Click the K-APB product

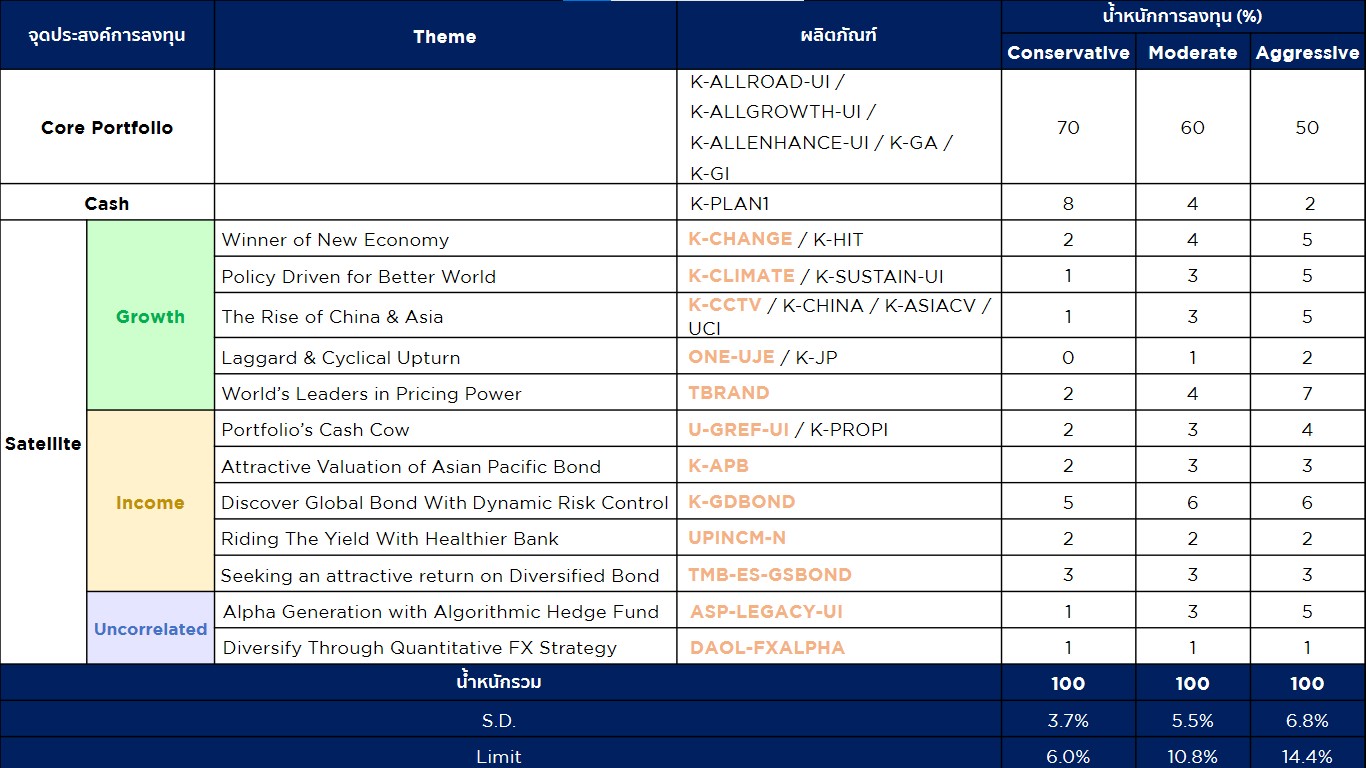click(x=718, y=466)
